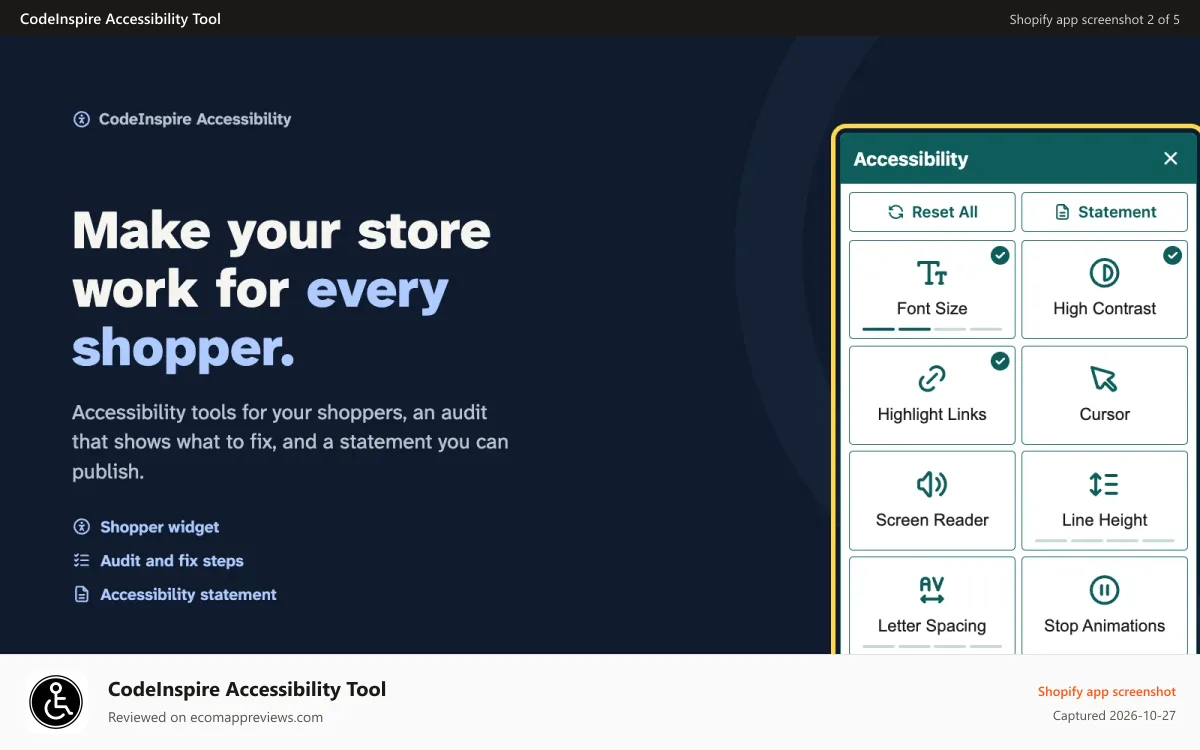
Task: Click the footer title CodeInspire Accessibility Tool
Action: pyautogui.click(x=247, y=689)
